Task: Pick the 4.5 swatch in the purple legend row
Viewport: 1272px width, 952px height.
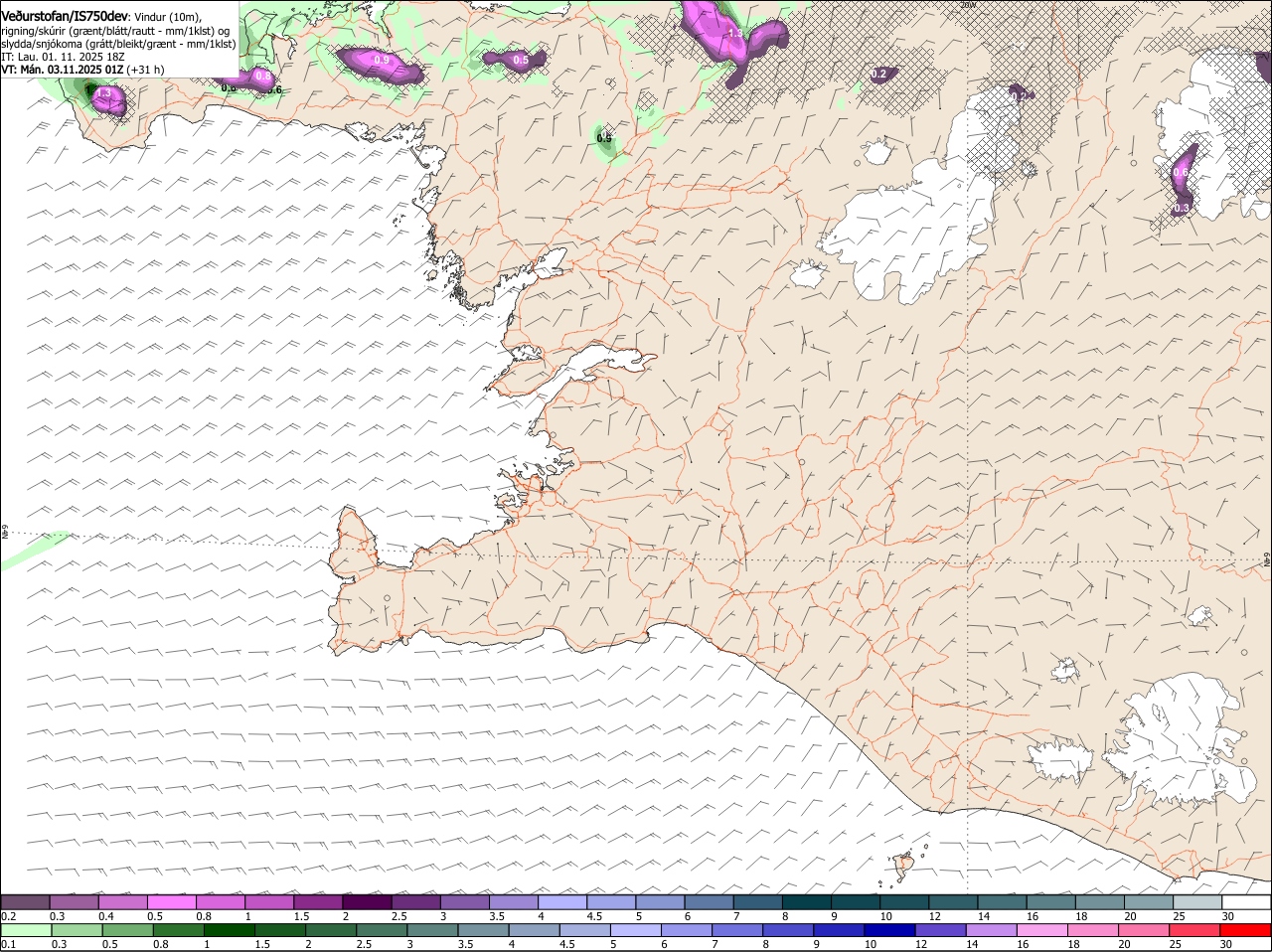Action: click(611, 902)
